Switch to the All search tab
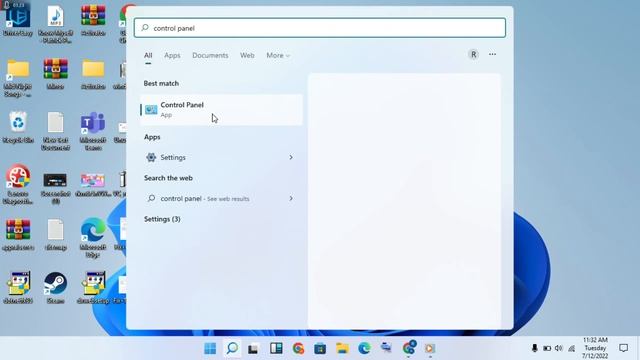The width and height of the screenshot is (640, 360). (148, 55)
